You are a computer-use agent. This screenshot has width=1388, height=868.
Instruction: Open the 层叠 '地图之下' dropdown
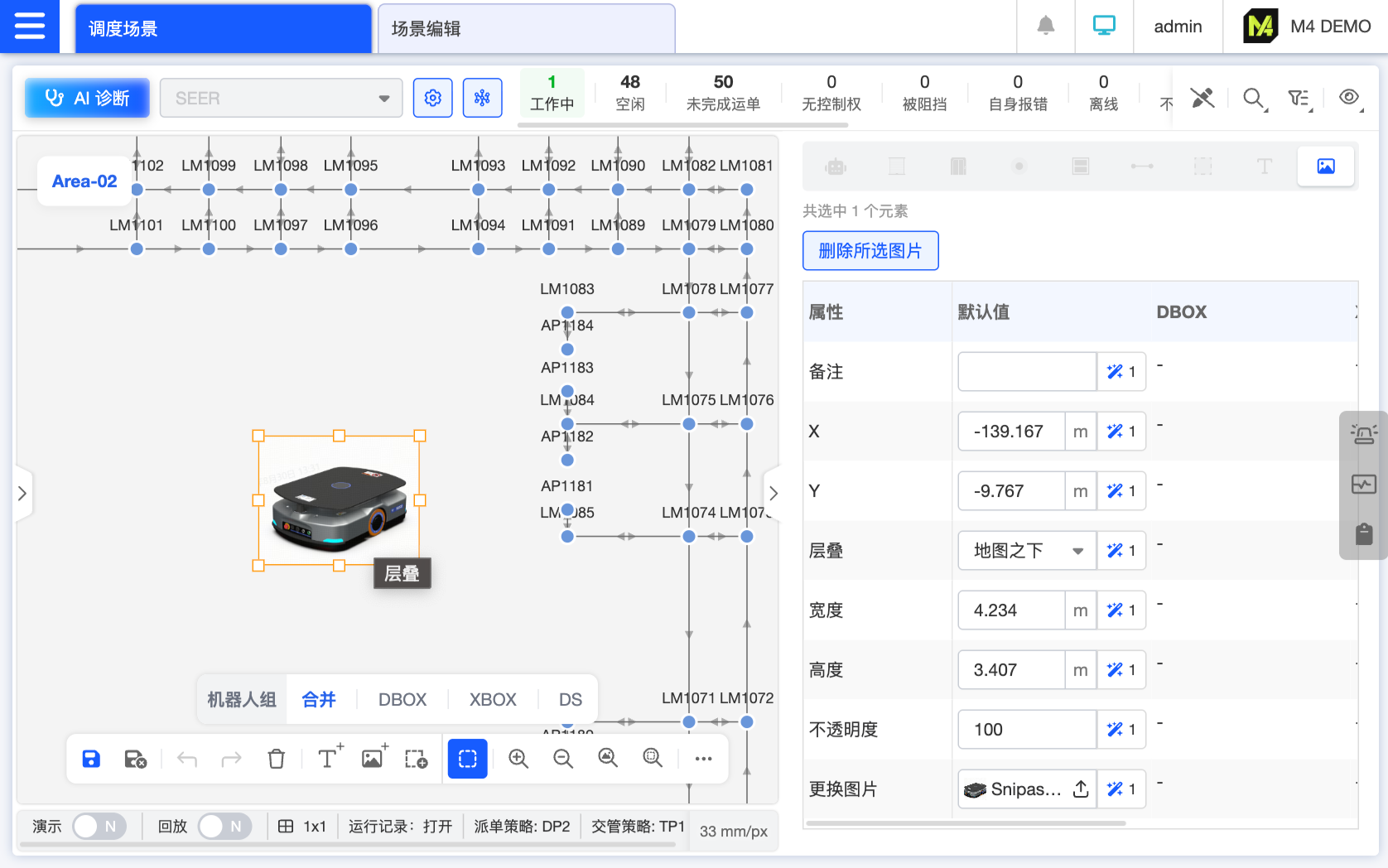[x=1026, y=550]
